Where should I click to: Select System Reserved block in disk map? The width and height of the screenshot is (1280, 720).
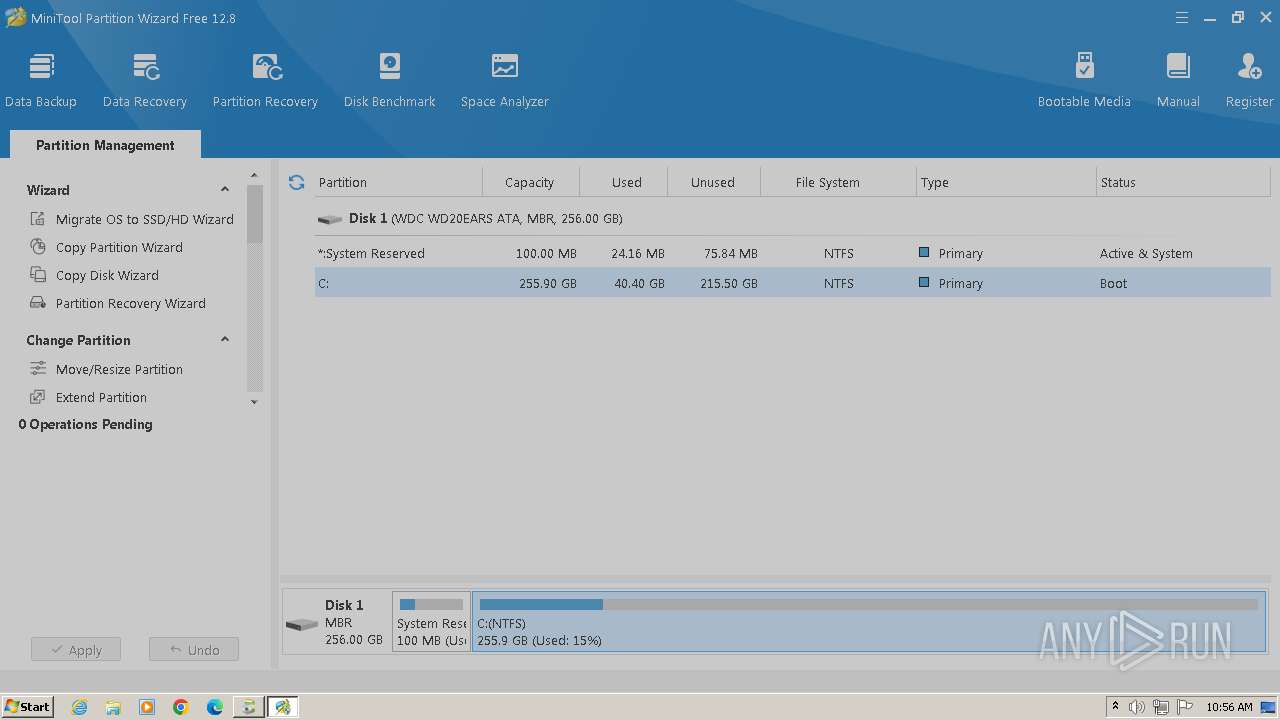[x=431, y=621]
